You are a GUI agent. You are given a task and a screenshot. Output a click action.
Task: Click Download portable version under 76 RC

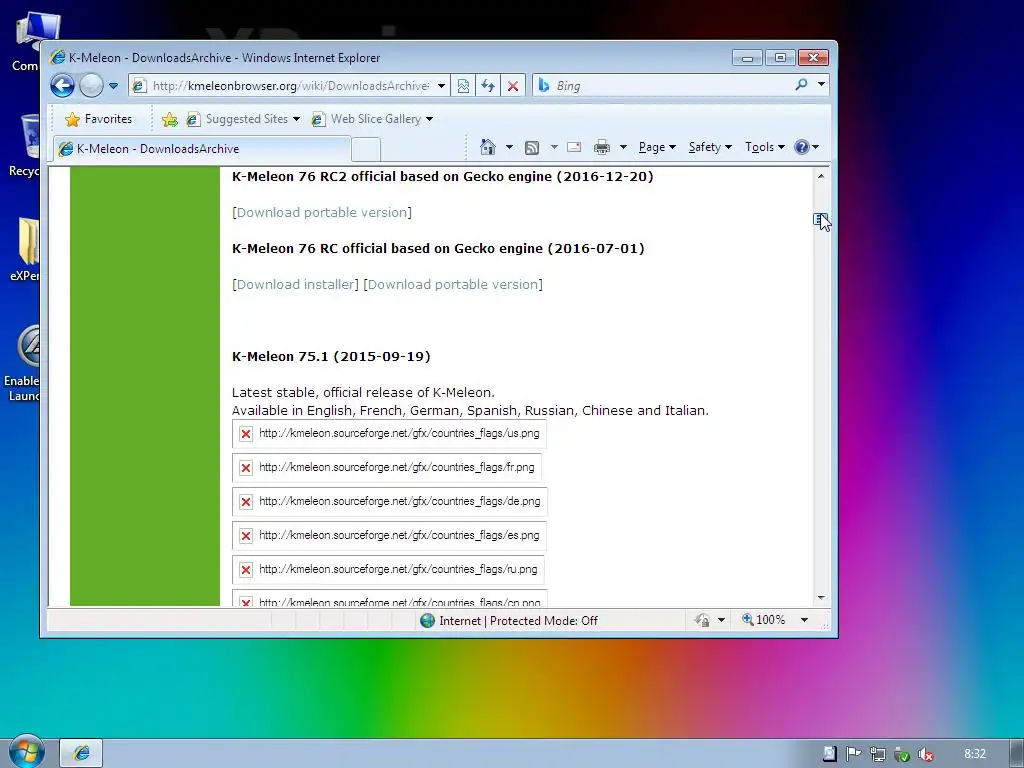[x=453, y=284]
